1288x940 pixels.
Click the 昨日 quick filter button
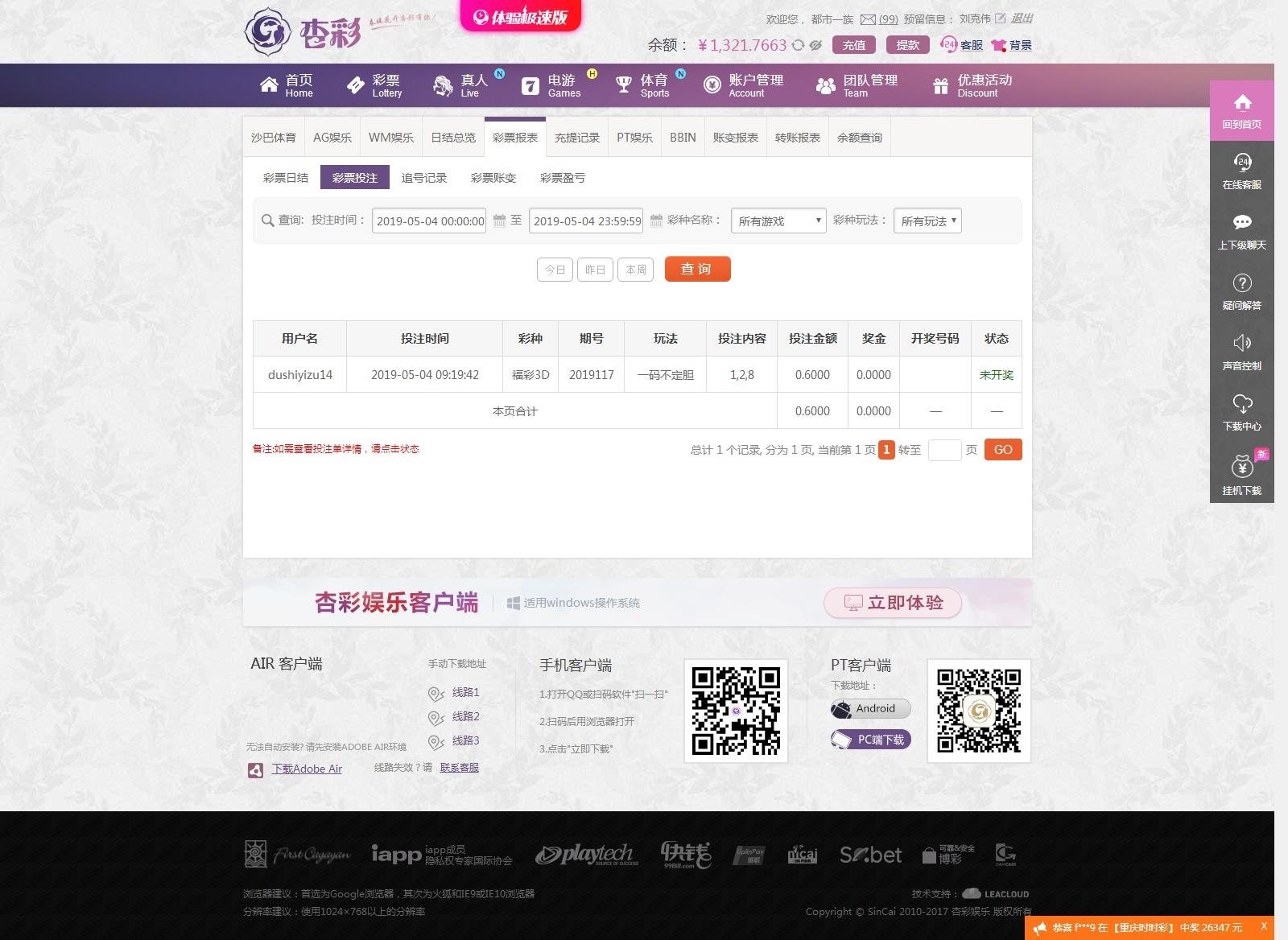595,270
